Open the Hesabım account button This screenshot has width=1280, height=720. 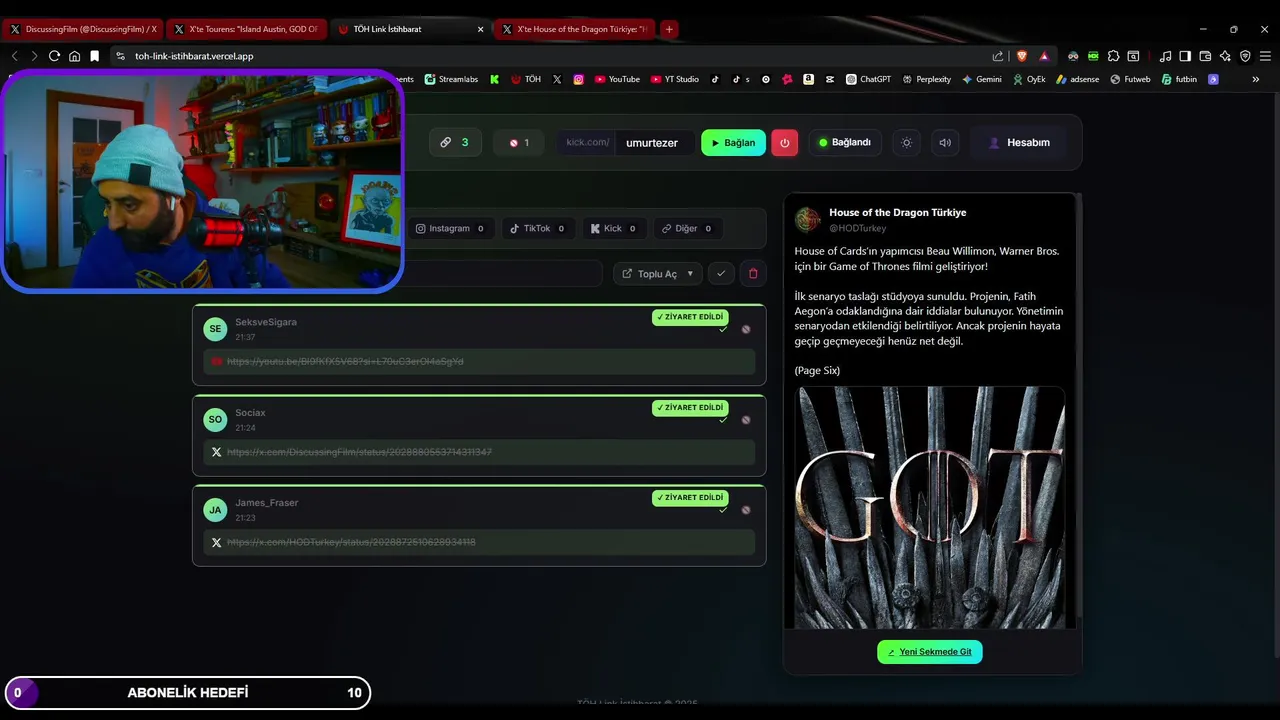coord(1019,142)
